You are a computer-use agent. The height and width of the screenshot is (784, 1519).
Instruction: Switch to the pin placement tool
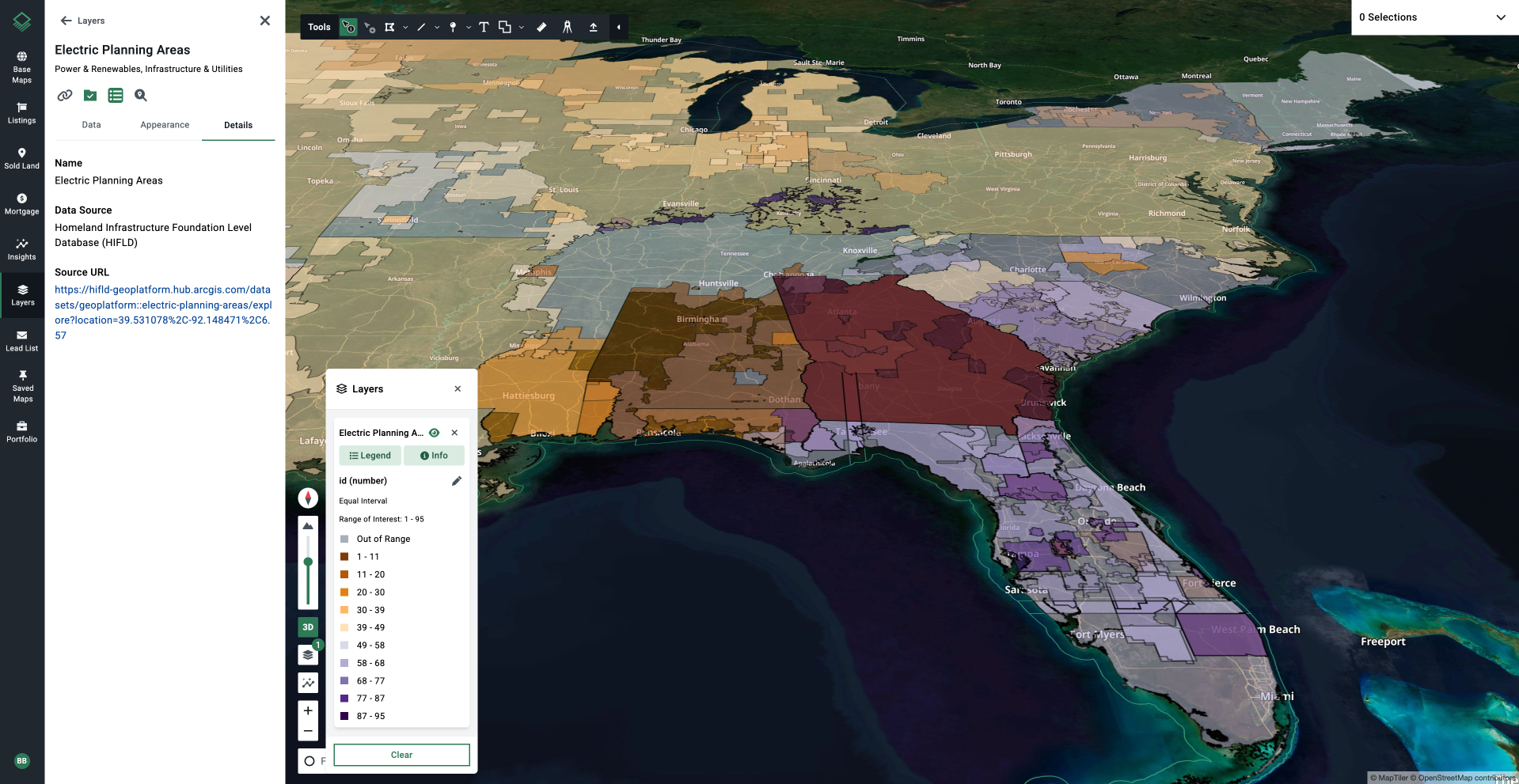click(x=453, y=27)
